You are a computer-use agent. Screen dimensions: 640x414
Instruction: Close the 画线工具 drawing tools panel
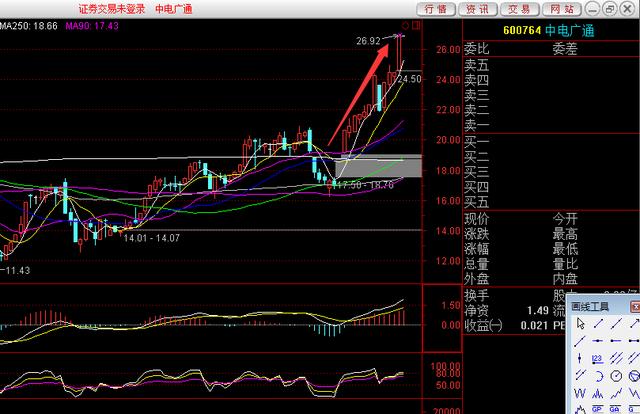(x=636, y=306)
